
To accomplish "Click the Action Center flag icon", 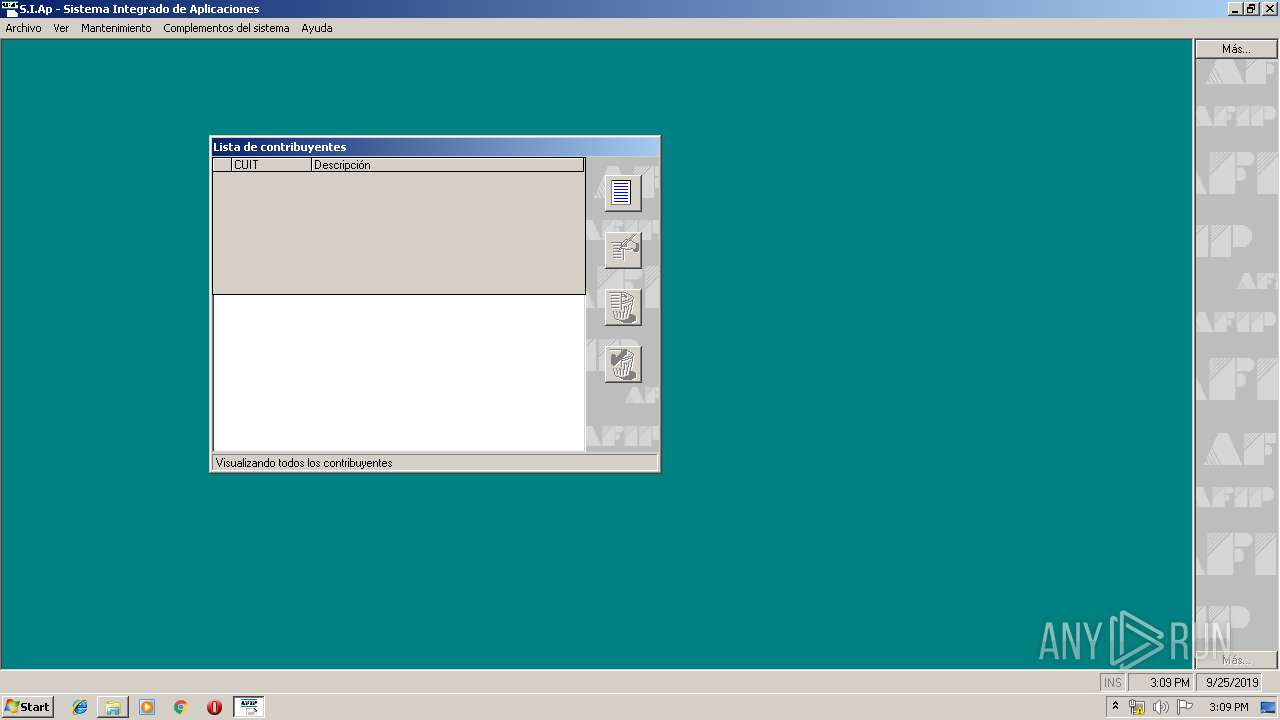I will pos(1184,707).
